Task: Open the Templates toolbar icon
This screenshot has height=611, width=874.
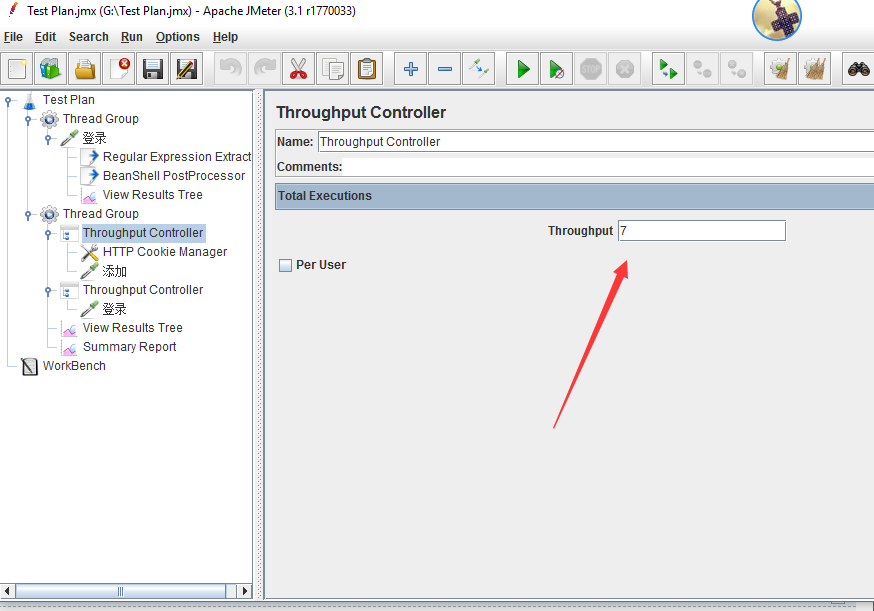Action: (51, 69)
